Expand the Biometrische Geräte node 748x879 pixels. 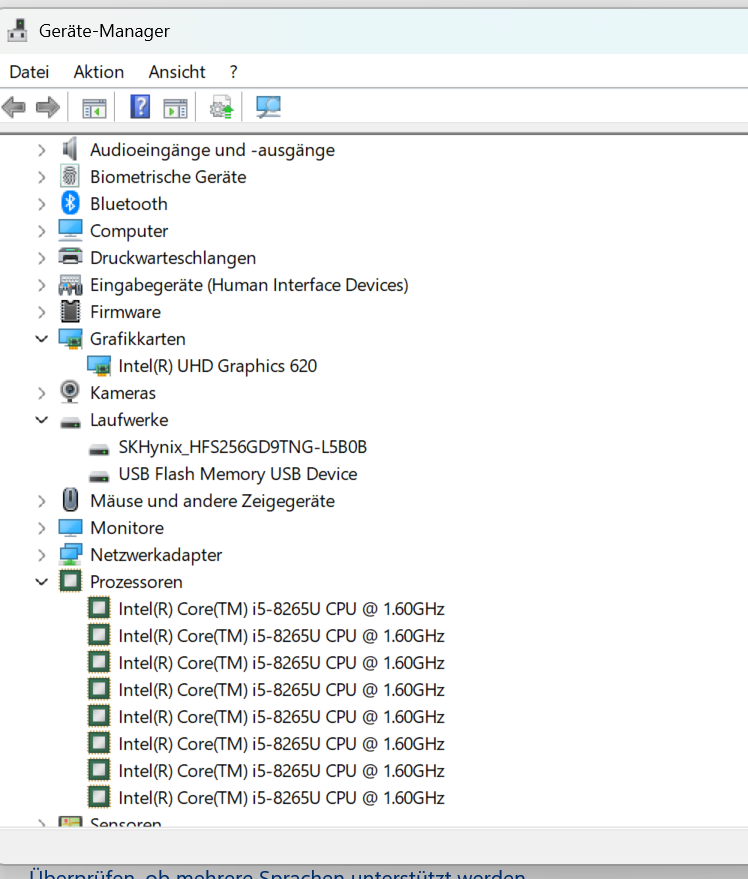[41, 177]
